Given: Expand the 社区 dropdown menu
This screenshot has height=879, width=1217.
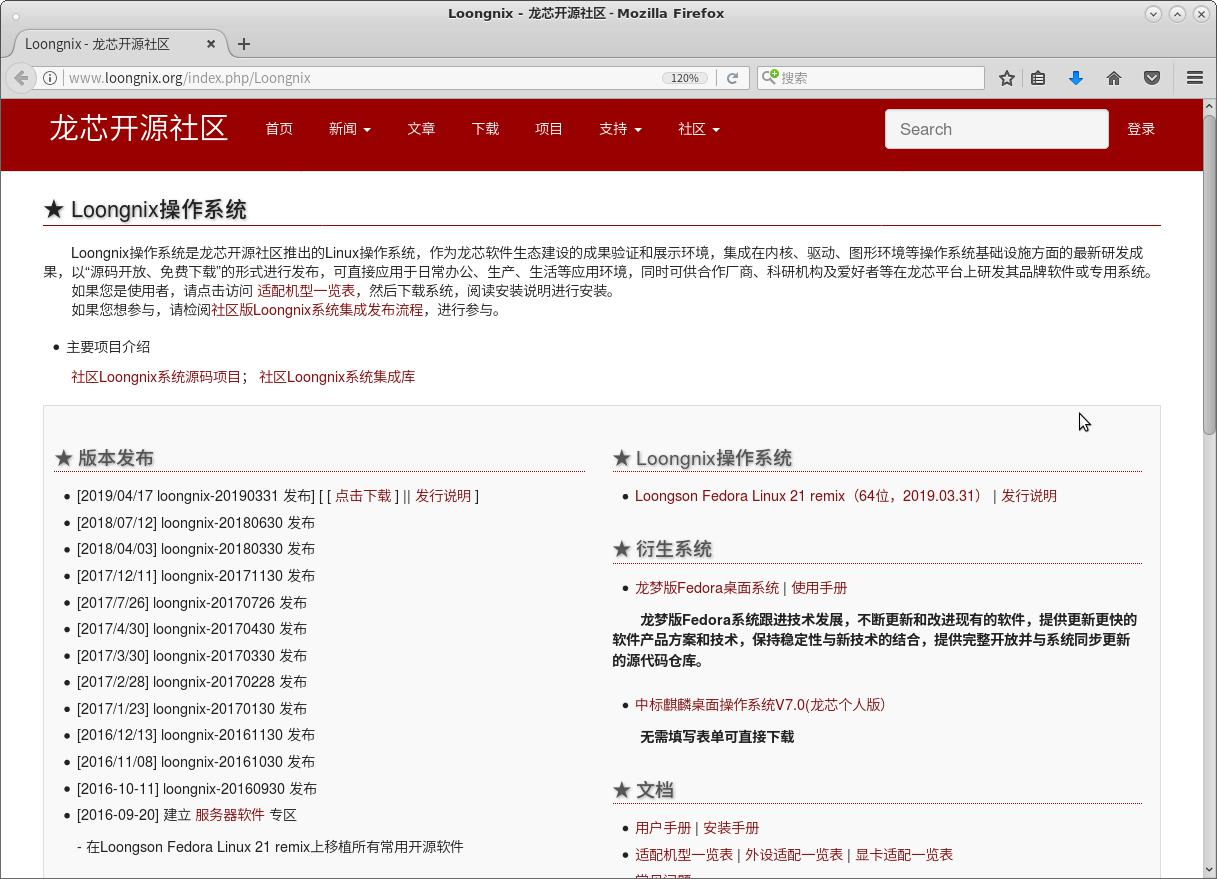Looking at the screenshot, I should [699, 129].
